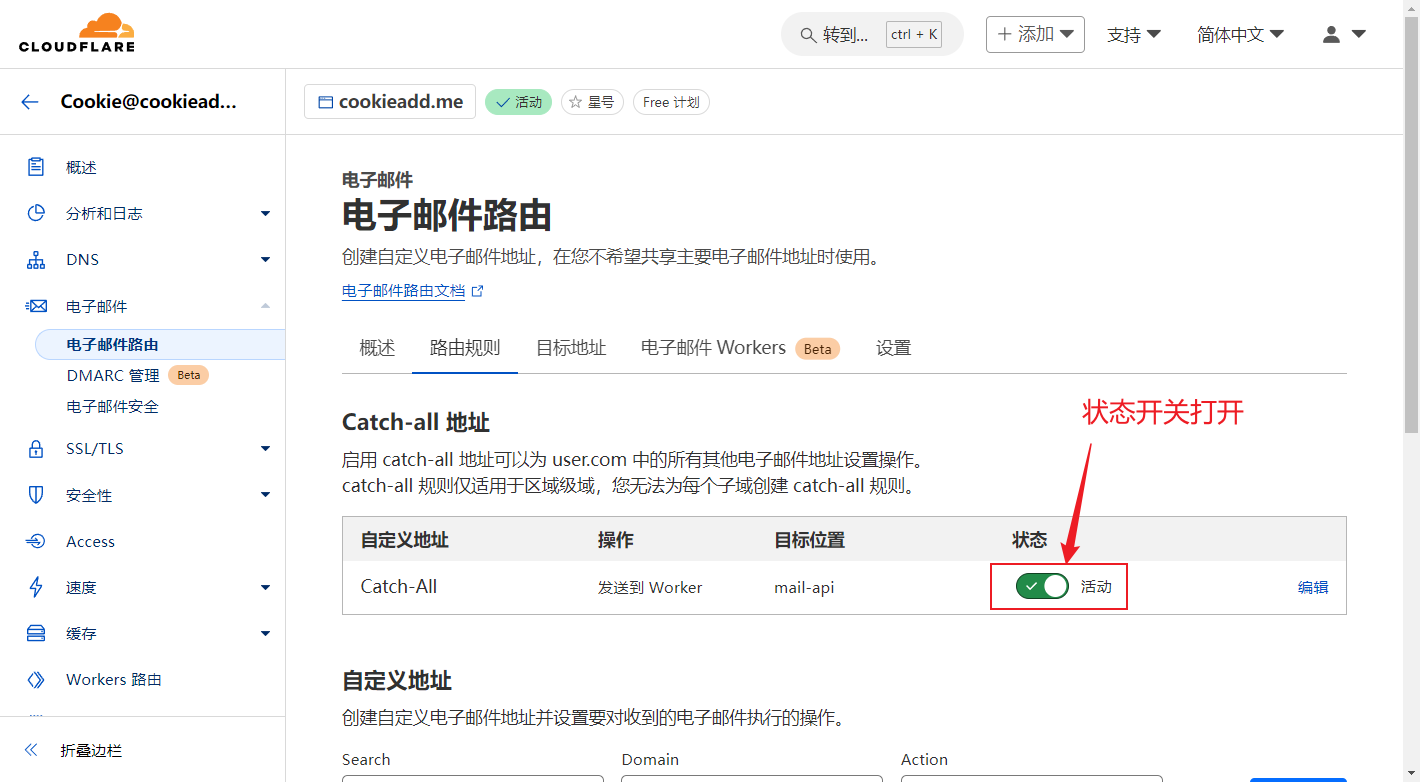This screenshot has width=1420, height=782.
Task: Click the DNS network icon in sidebar
Action: [36, 260]
